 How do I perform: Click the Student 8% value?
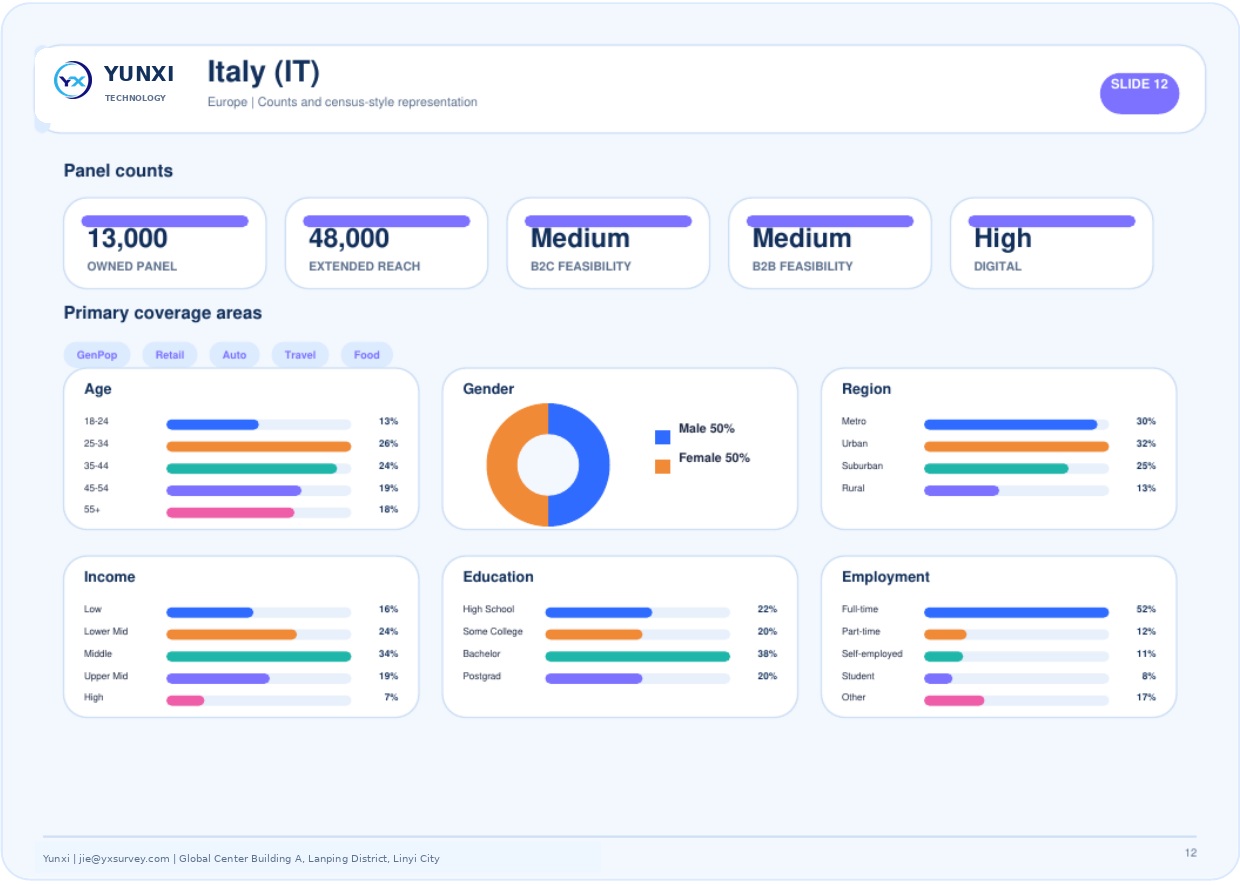pyautogui.click(x=1149, y=676)
